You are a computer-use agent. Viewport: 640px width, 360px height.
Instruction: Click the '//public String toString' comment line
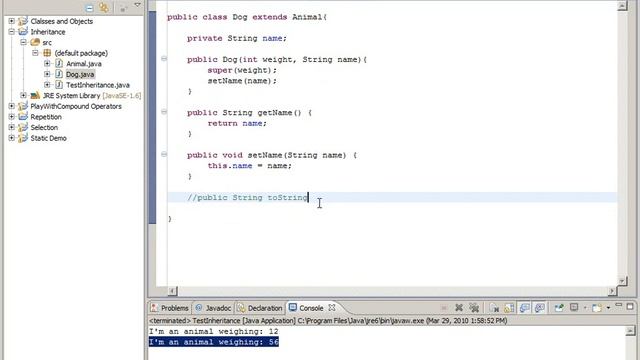coord(247,198)
